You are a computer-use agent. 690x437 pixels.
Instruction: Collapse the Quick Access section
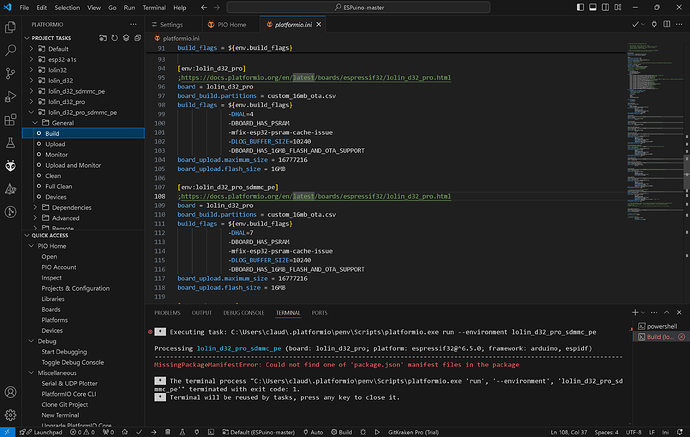(27, 235)
